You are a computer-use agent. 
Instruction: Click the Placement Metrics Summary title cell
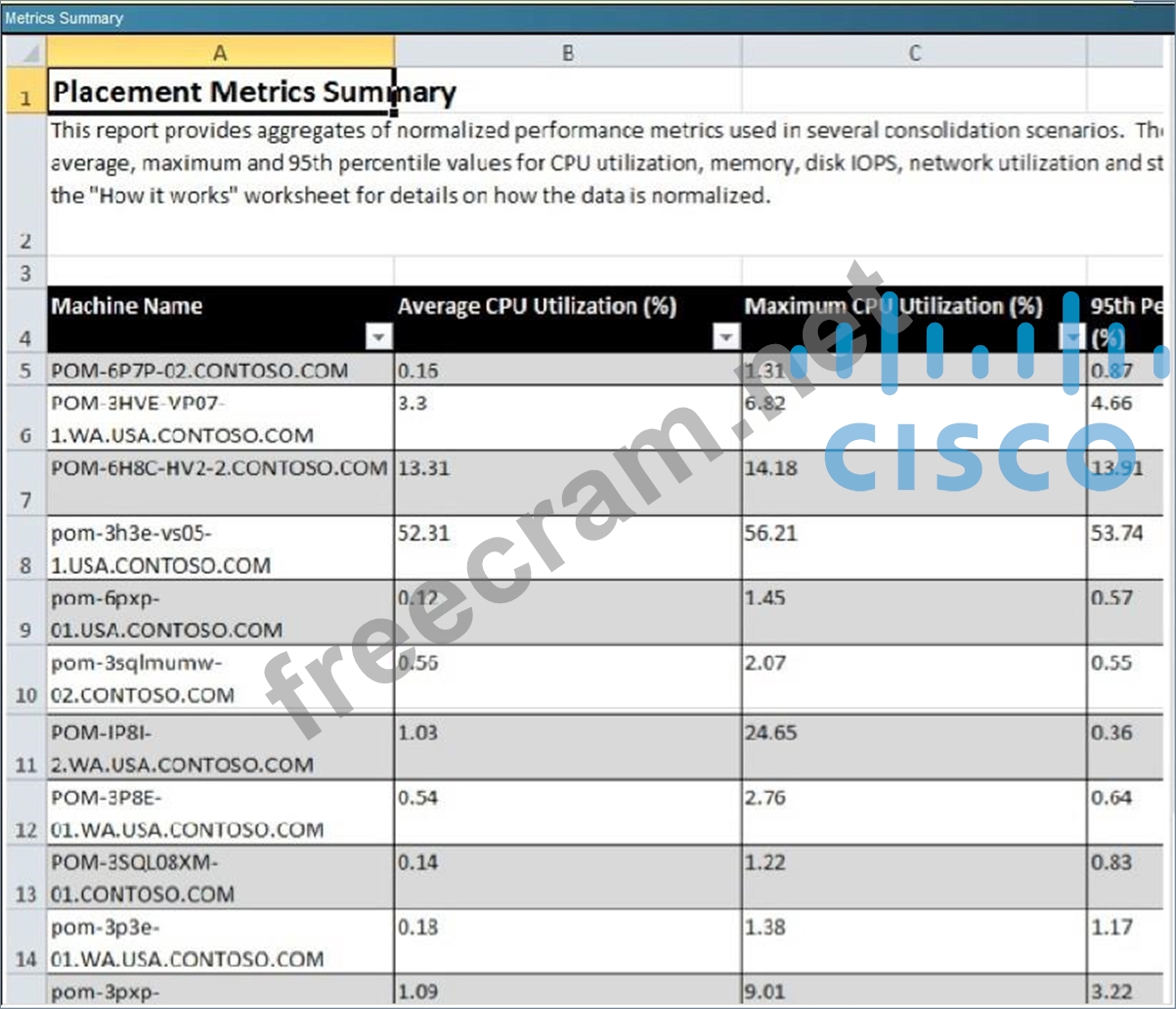tap(220, 92)
